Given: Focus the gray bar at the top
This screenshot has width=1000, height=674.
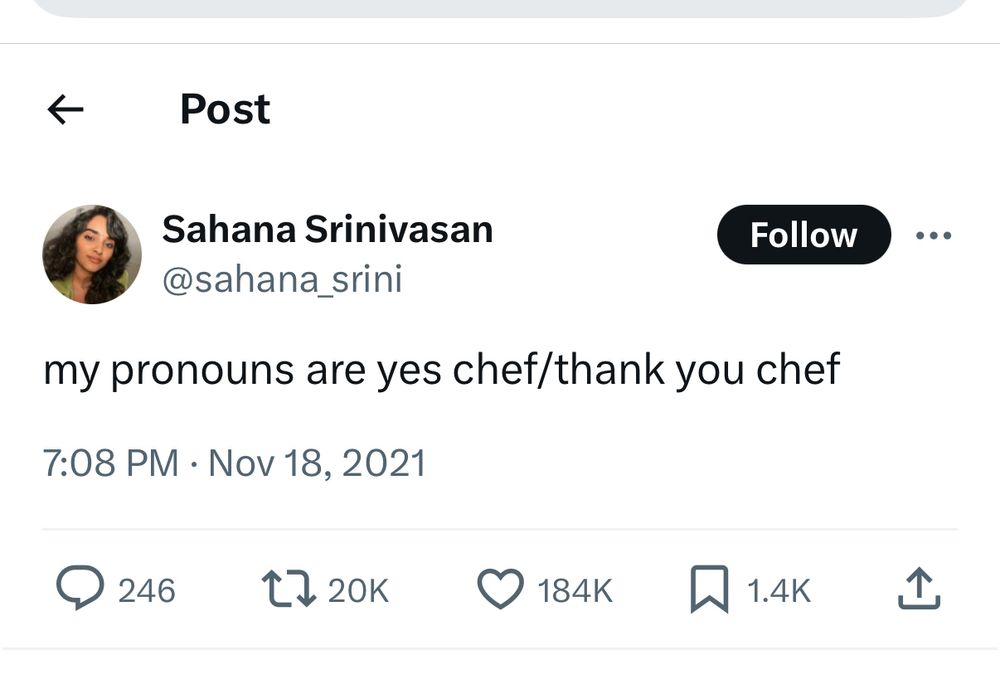Looking at the screenshot, I should click(500, 8).
